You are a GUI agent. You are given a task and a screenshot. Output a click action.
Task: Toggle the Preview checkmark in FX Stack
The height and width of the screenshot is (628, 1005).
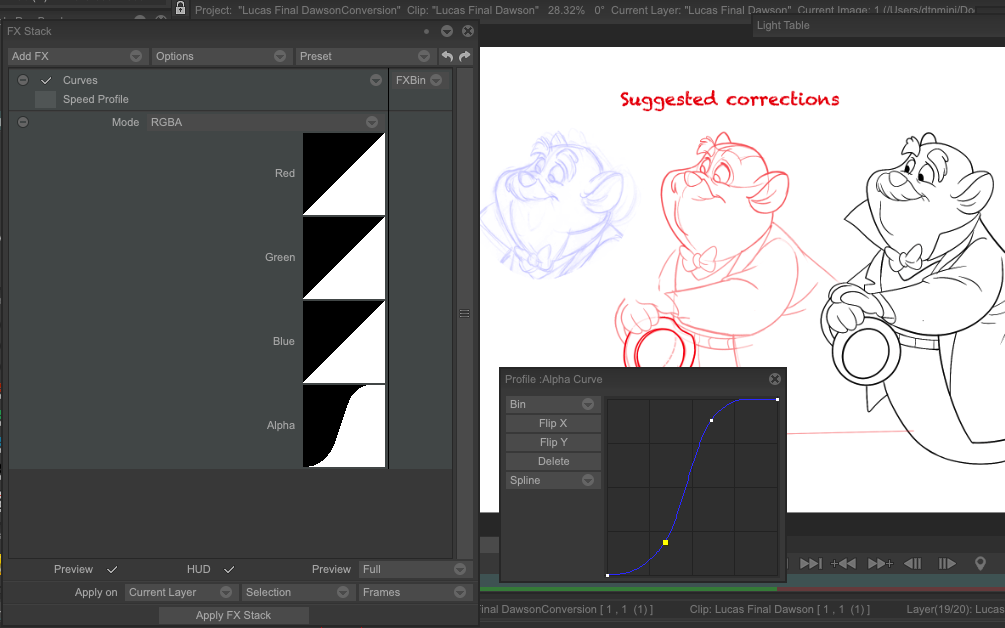(112, 569)
